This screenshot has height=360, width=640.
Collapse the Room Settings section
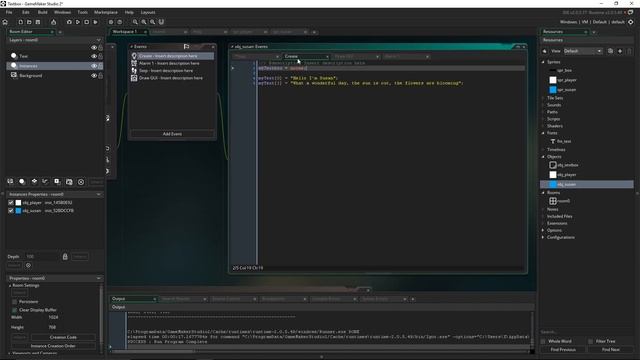coord(10,286)
